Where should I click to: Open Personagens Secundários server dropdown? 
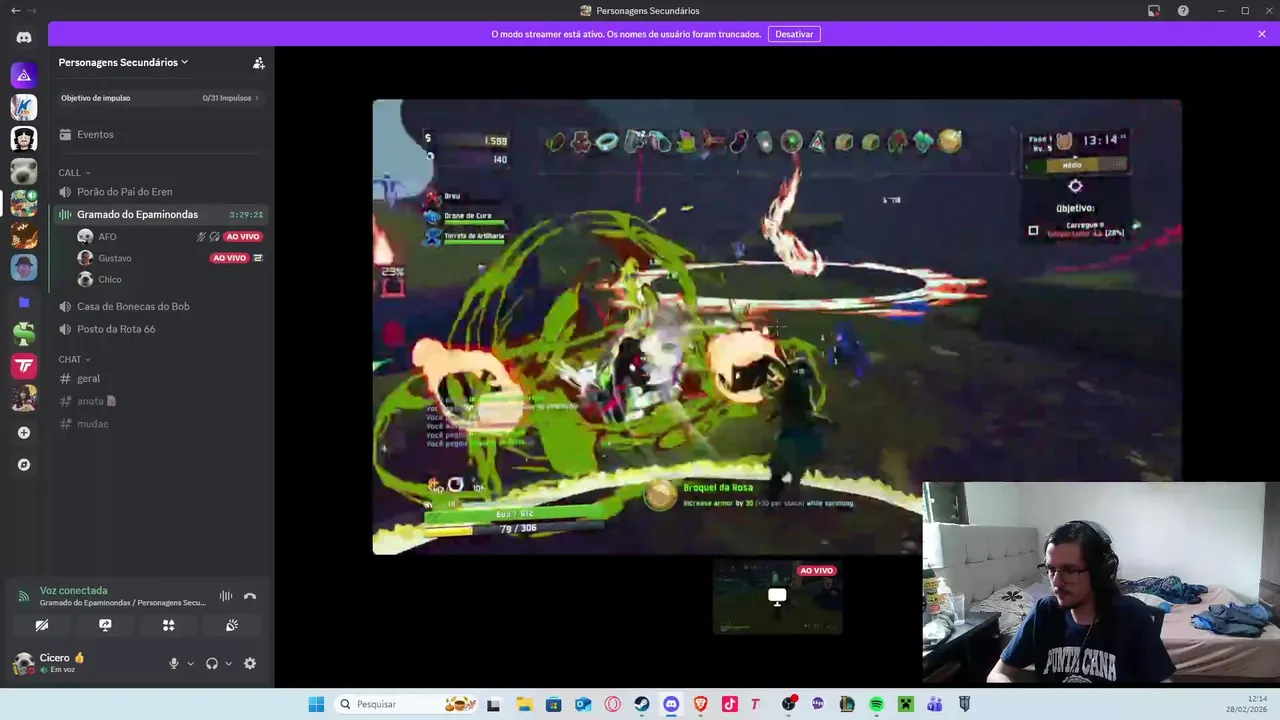pyautogui.click(x=124, y=62)
